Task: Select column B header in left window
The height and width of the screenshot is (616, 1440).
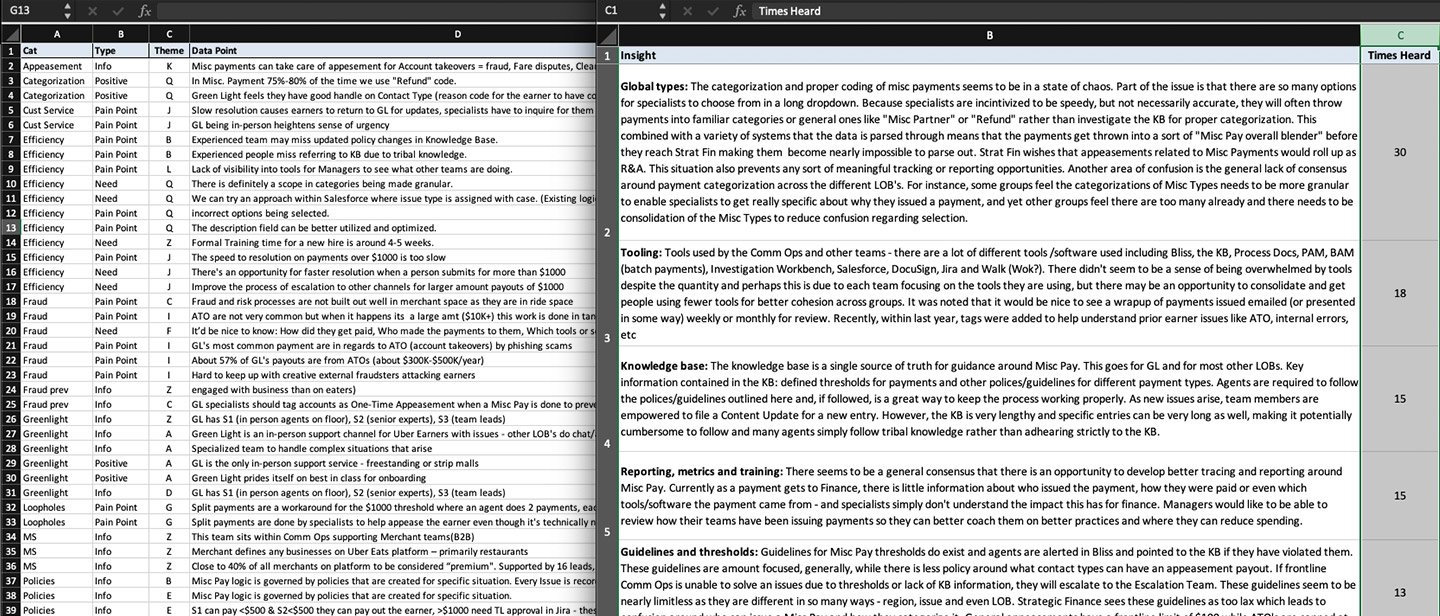Action: click(120, 35)
